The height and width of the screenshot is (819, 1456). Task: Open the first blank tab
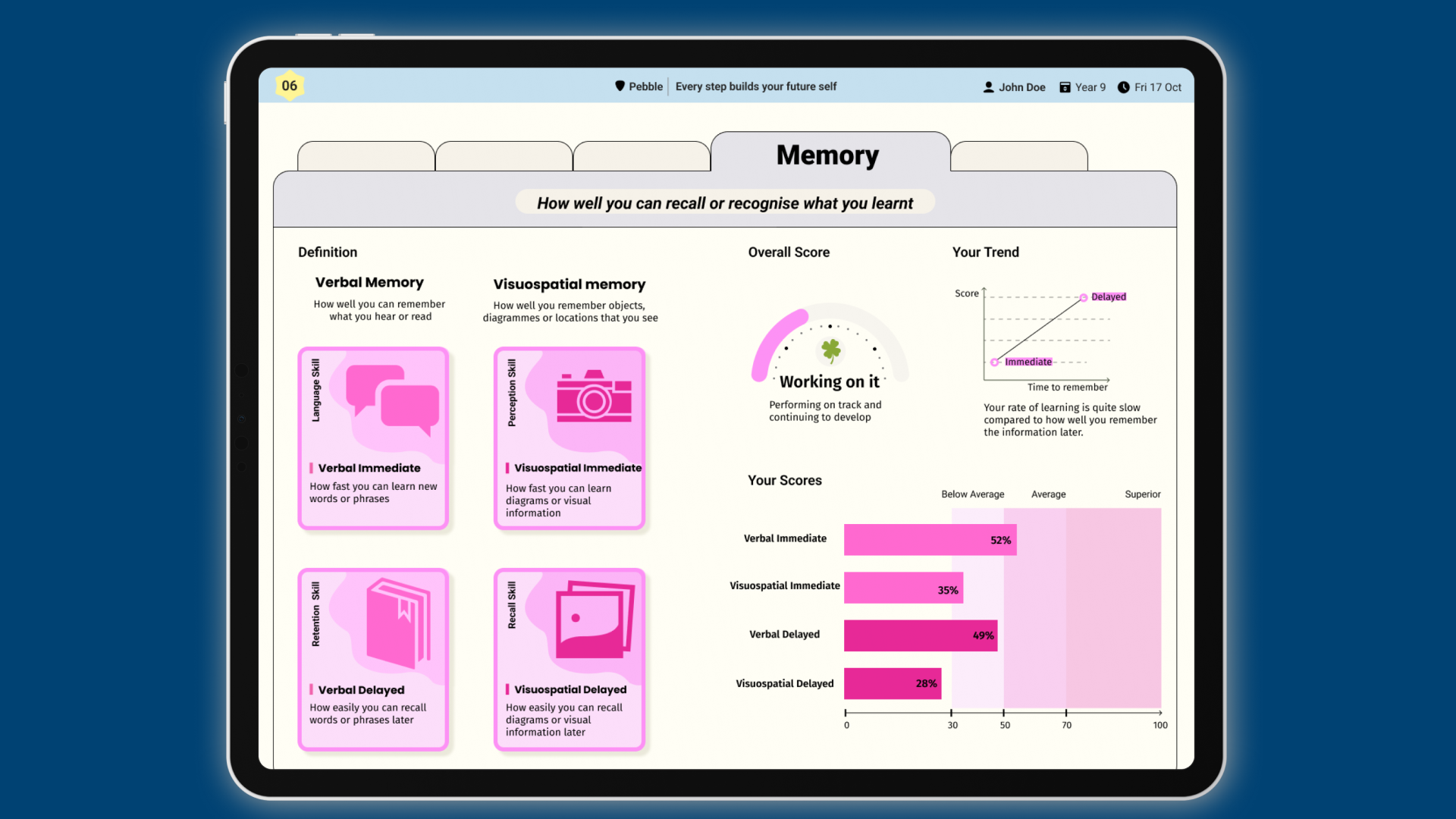click(366, 156)
